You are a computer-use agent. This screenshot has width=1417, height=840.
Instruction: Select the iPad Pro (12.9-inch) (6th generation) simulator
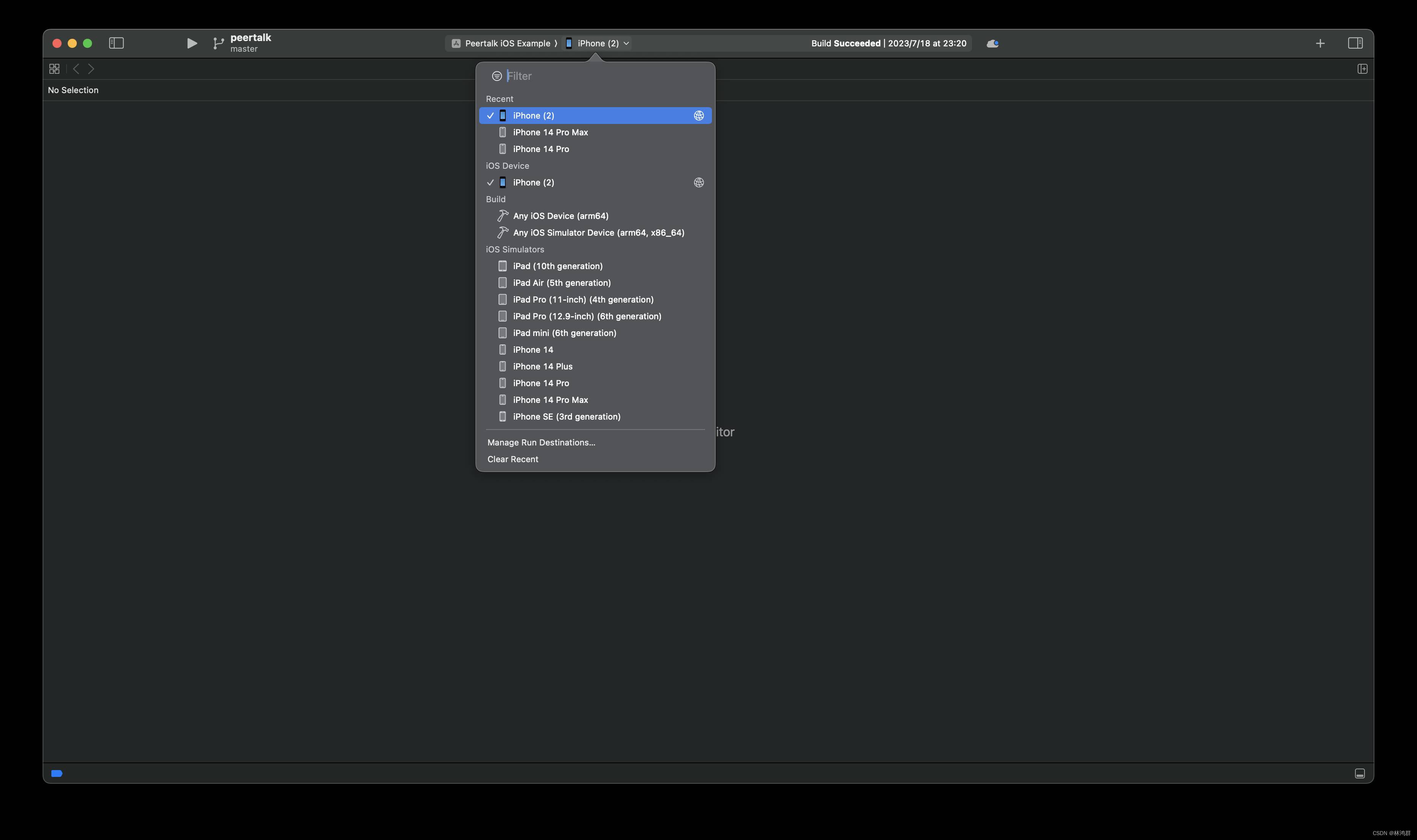click(595, 316)
